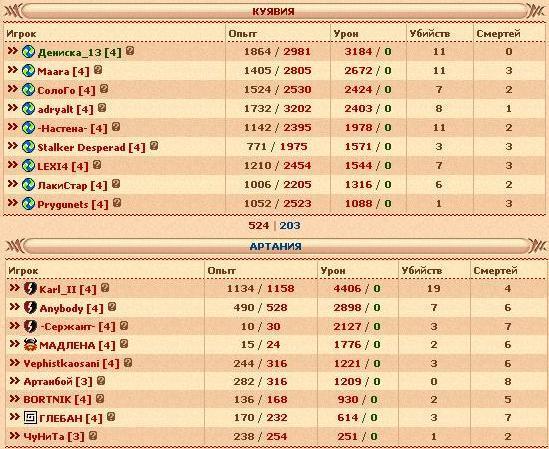Click info icon next to Дениска_13
The height and width of the screenshot is (449, 549).
[x=130, y=51]
